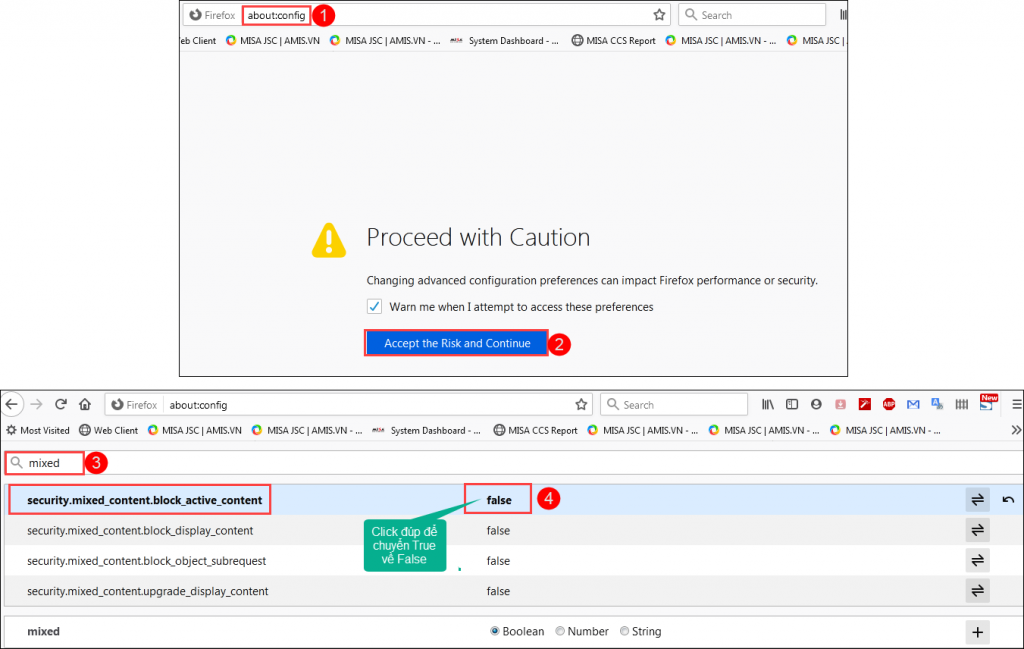Open Adblock Plus ABP icon
Viewport: 1024px width, 649px height.
(x=889, y=405)
